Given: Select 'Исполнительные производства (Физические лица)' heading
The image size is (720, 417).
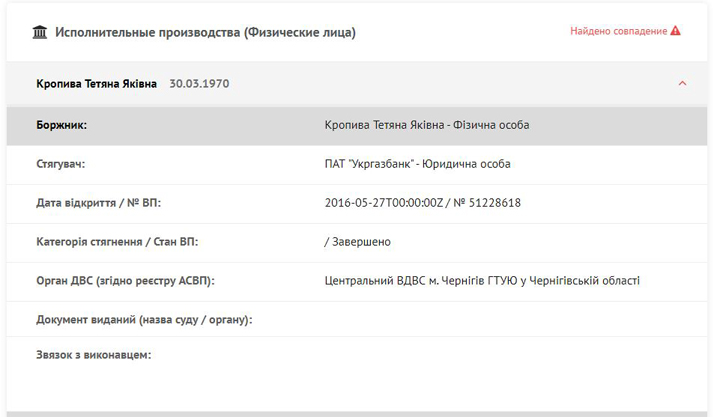Looking at the screenshot, I should (205, 32).
